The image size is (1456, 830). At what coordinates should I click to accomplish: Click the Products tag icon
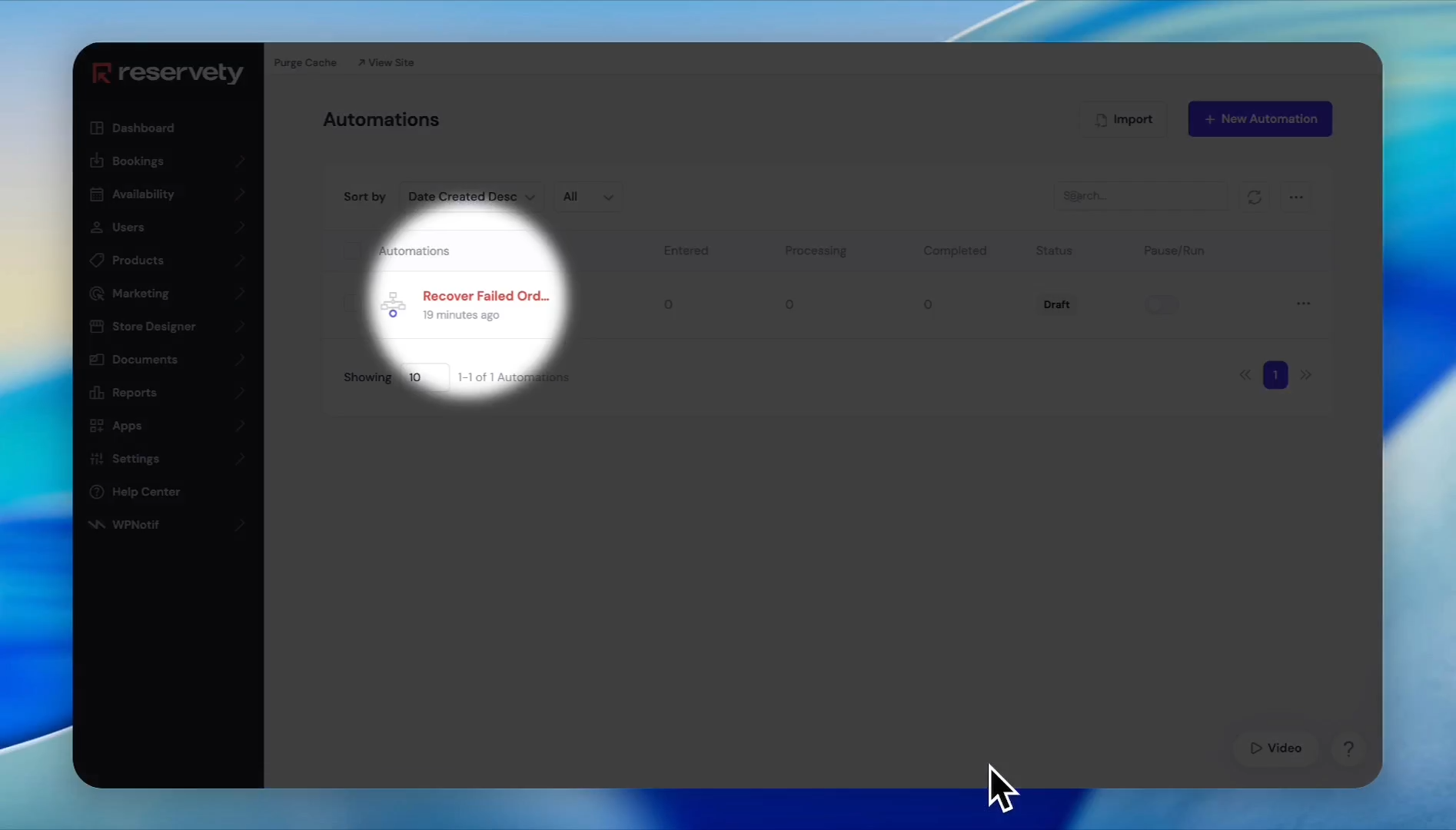pos(96,260)
